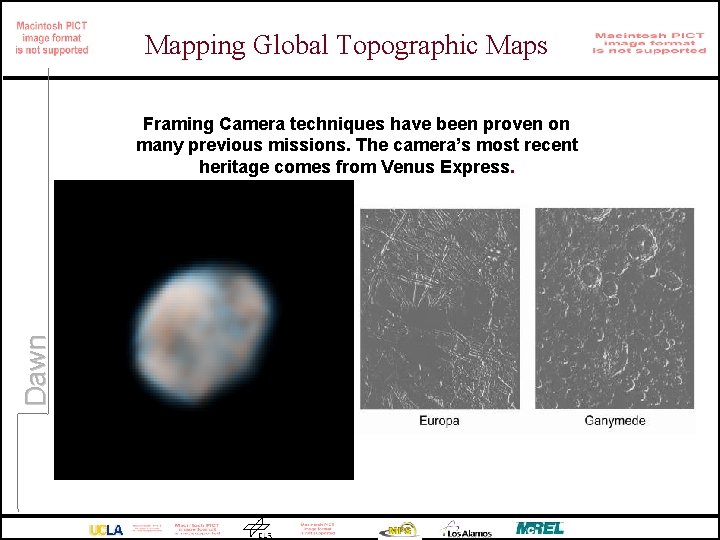Click the top-left PICT not supported placeholder
720x540 pixels.
52,38
